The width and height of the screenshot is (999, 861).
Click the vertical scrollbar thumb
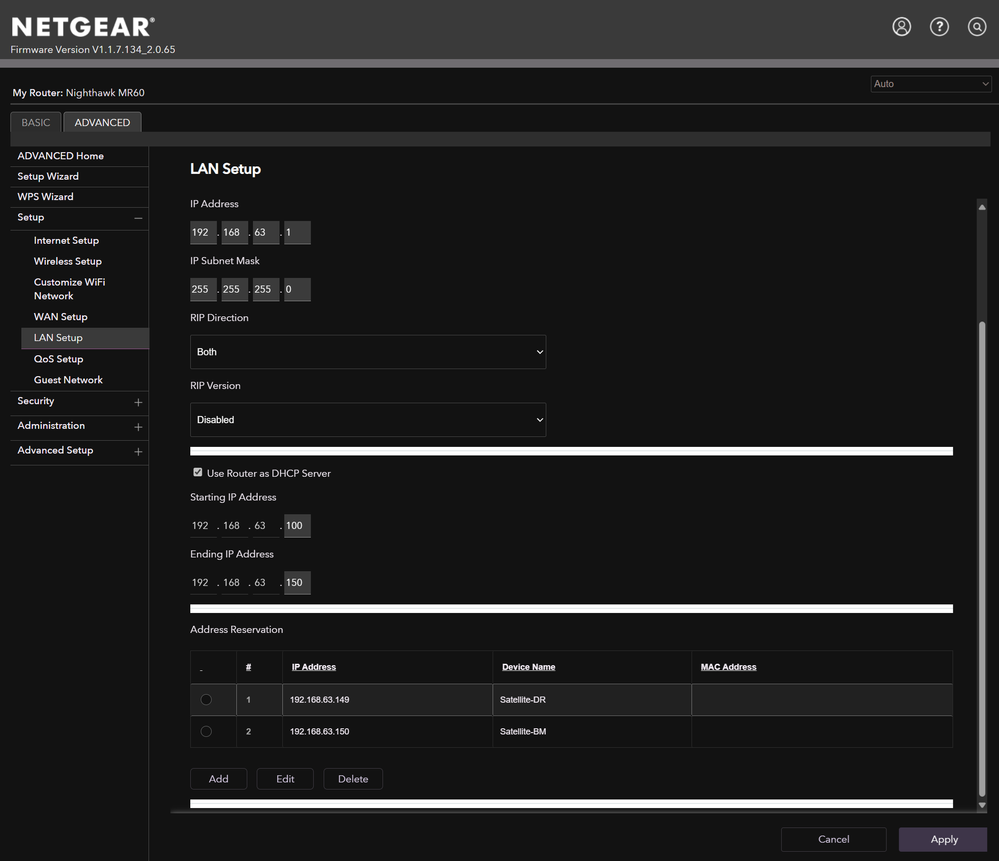(x=981, y=550)
